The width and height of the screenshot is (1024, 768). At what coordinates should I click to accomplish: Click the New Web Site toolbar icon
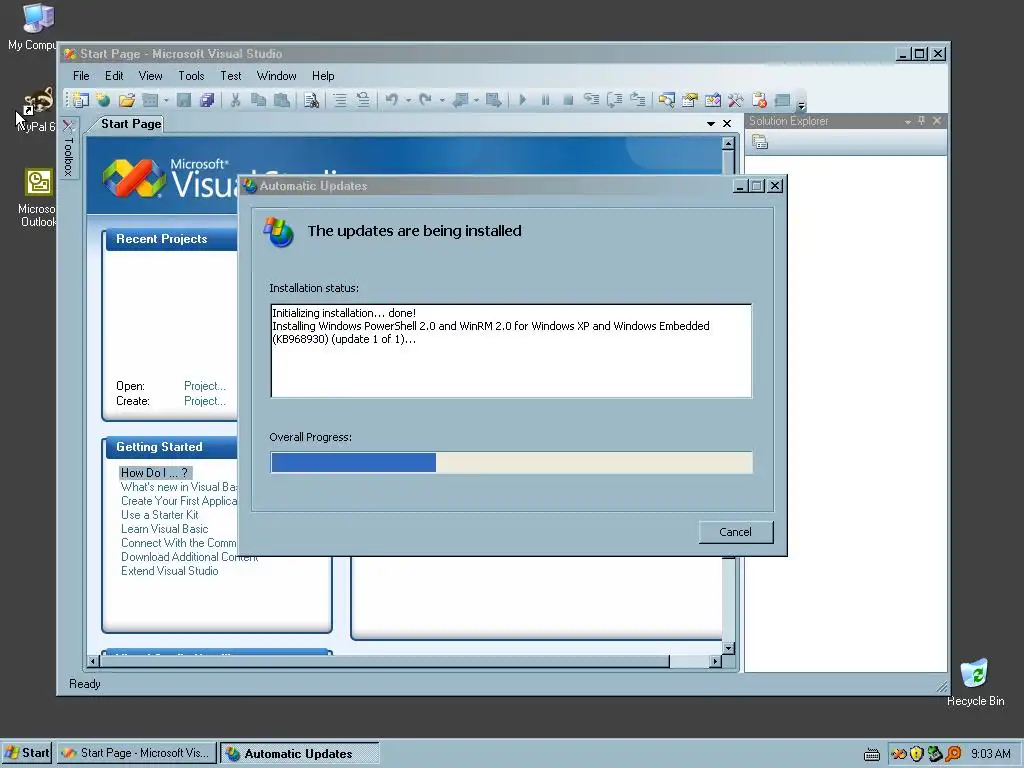(103, 100)
